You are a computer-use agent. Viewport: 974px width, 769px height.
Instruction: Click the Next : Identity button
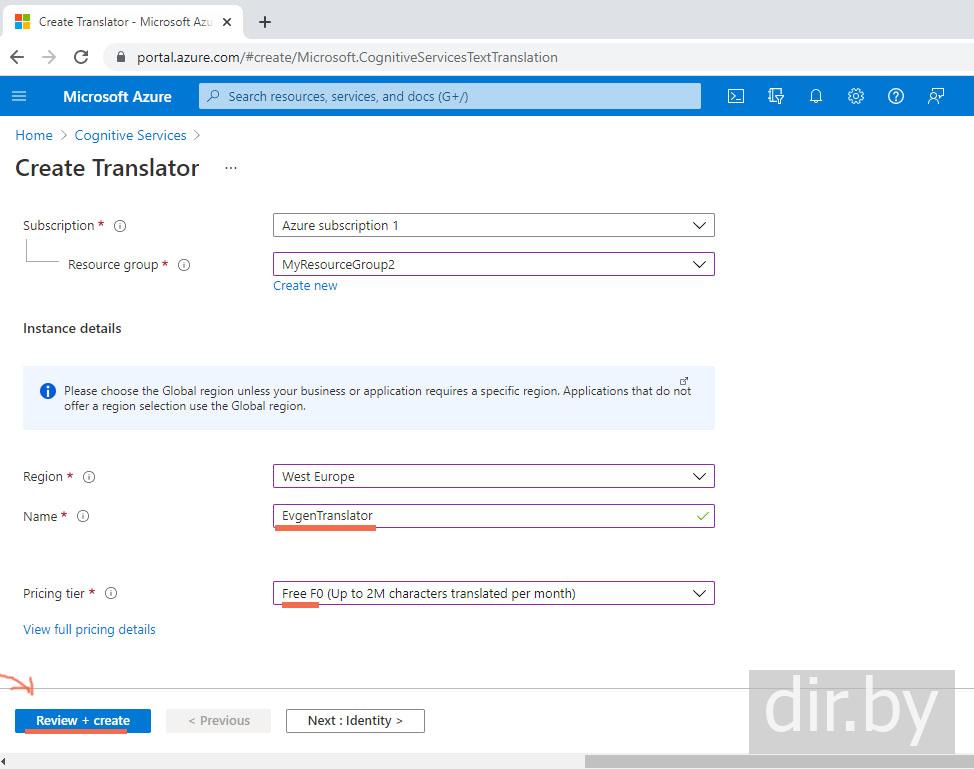coord(355,721)
